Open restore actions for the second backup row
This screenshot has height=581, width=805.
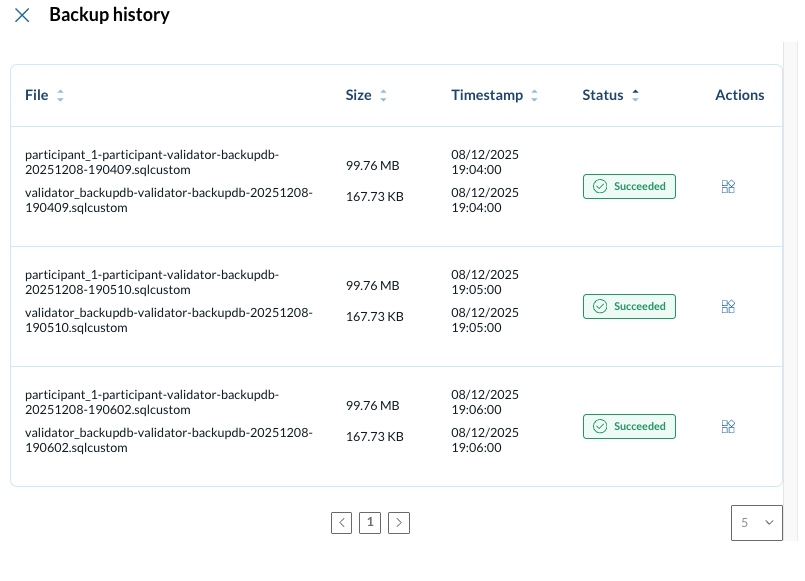point(728,306)
